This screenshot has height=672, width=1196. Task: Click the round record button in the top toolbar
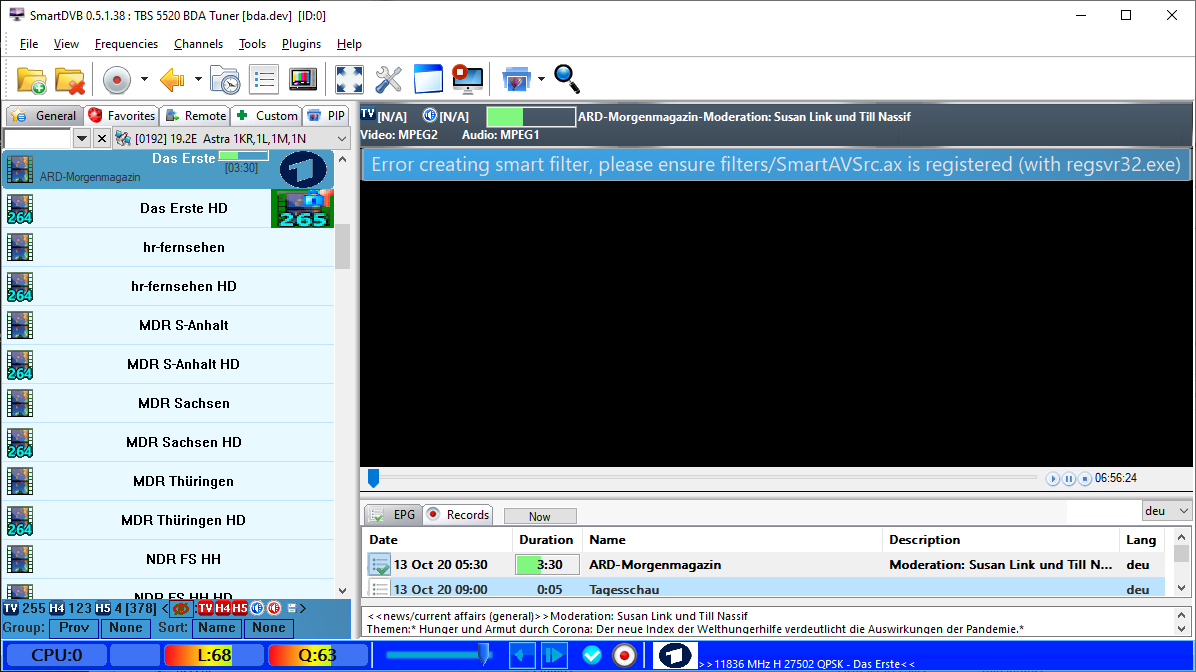tap(117, 79)
